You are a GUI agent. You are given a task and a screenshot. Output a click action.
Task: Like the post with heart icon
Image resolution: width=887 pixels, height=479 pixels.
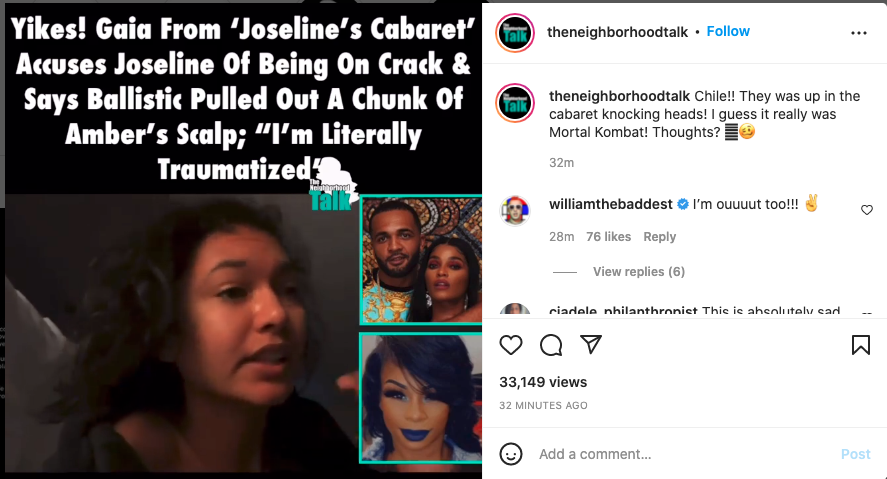click(x=511, y=345)
